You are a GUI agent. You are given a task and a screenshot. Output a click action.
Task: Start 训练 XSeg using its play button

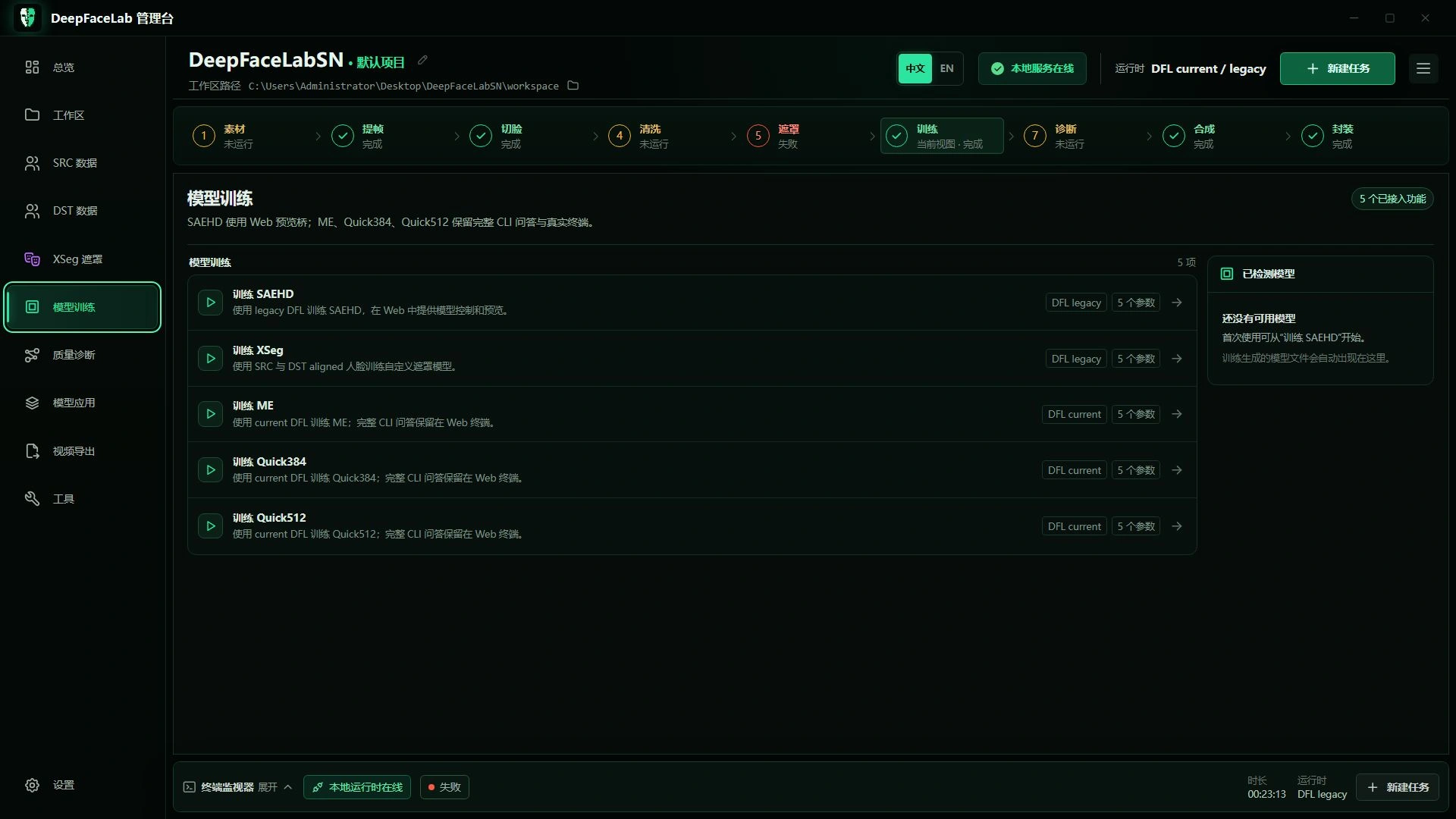(x=210, y=359)
